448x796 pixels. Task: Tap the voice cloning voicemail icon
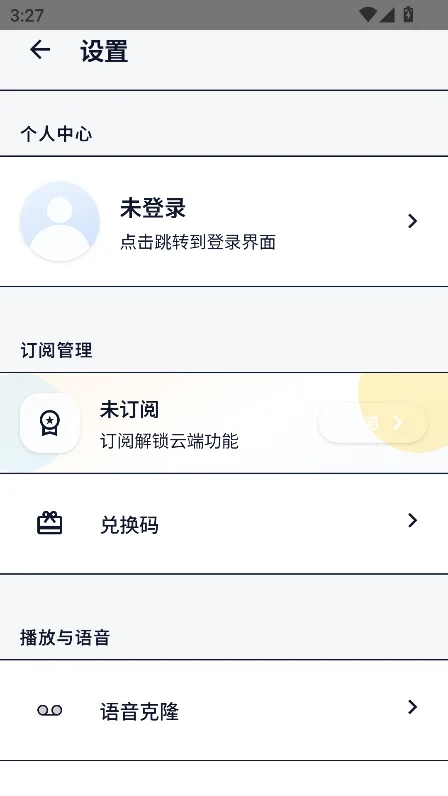pos(50,710)
